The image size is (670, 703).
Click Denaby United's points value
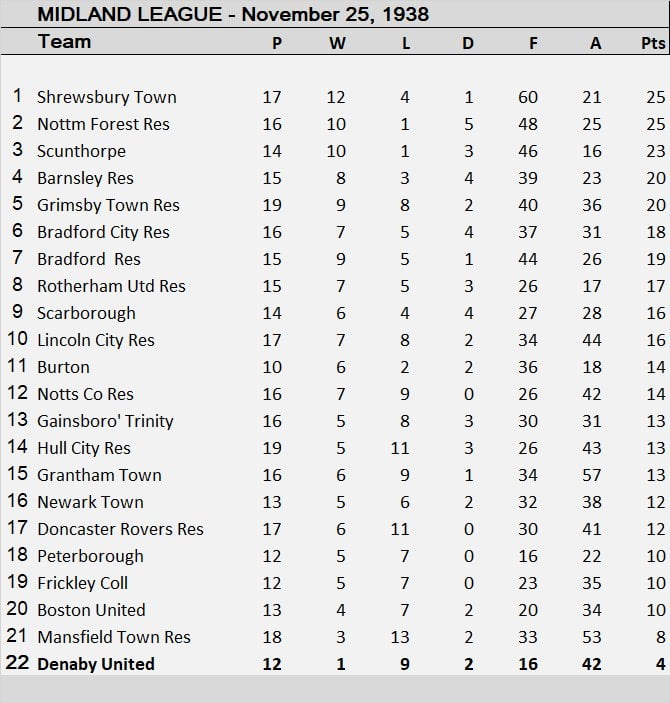pos(656,664)
